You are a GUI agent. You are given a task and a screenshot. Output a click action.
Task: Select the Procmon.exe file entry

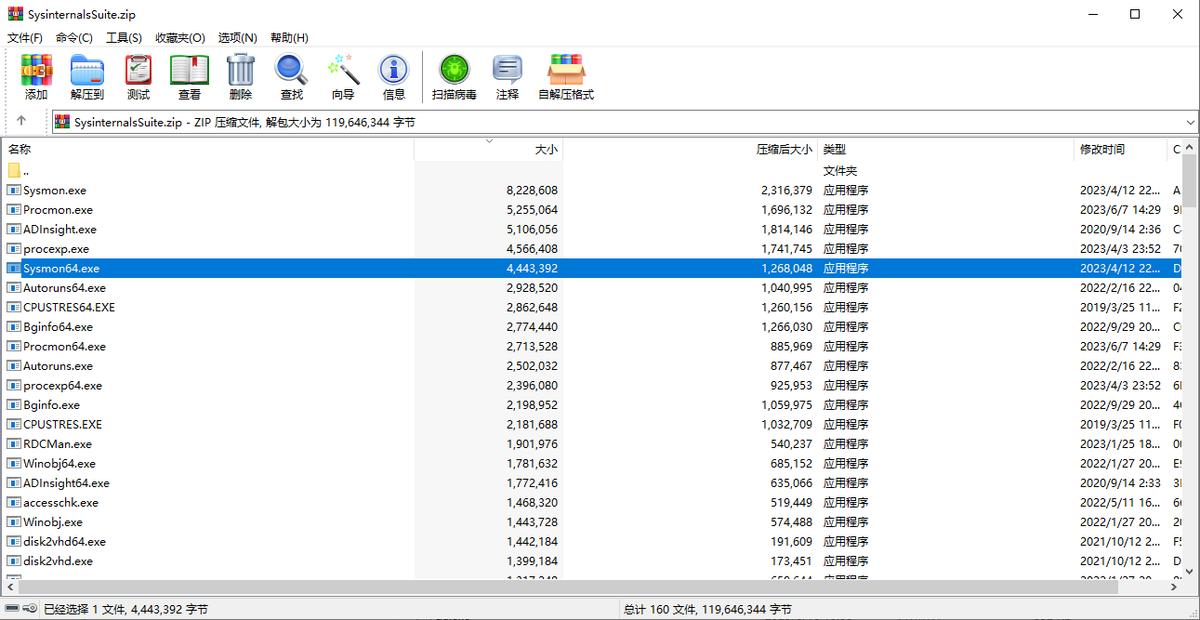[60, 209]
